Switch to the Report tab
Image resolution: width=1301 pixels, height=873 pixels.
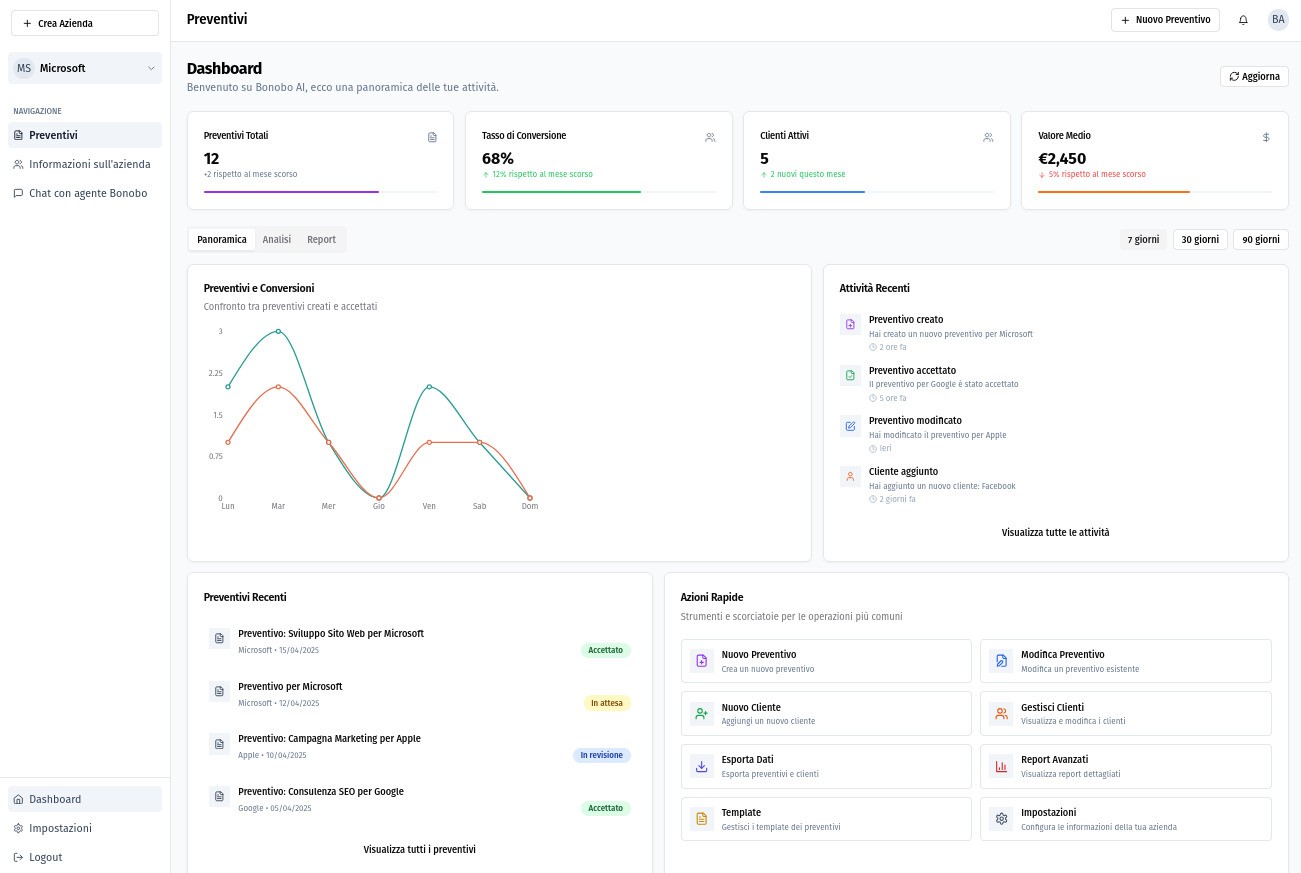pos(321,240)
